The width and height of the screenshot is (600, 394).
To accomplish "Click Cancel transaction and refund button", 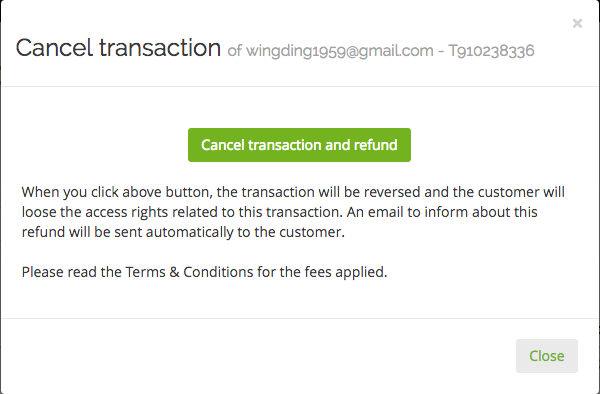I will 299,145.
